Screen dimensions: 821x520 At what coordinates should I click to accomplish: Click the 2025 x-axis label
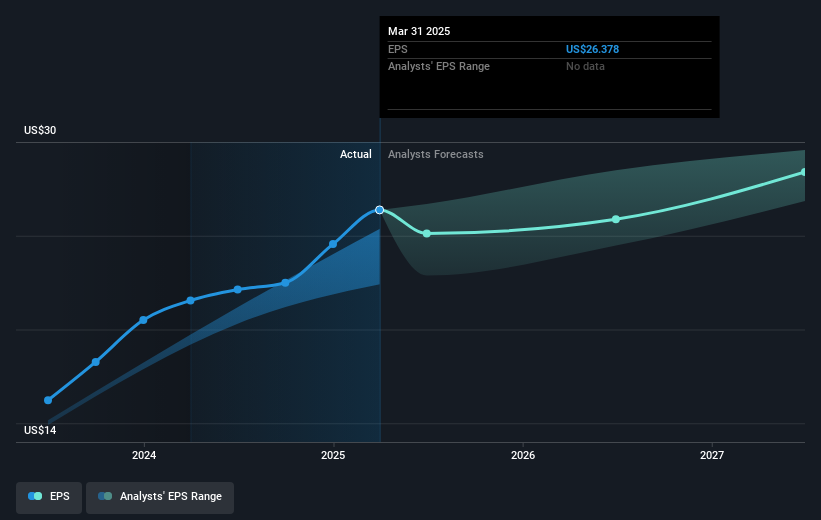point(333,456)
